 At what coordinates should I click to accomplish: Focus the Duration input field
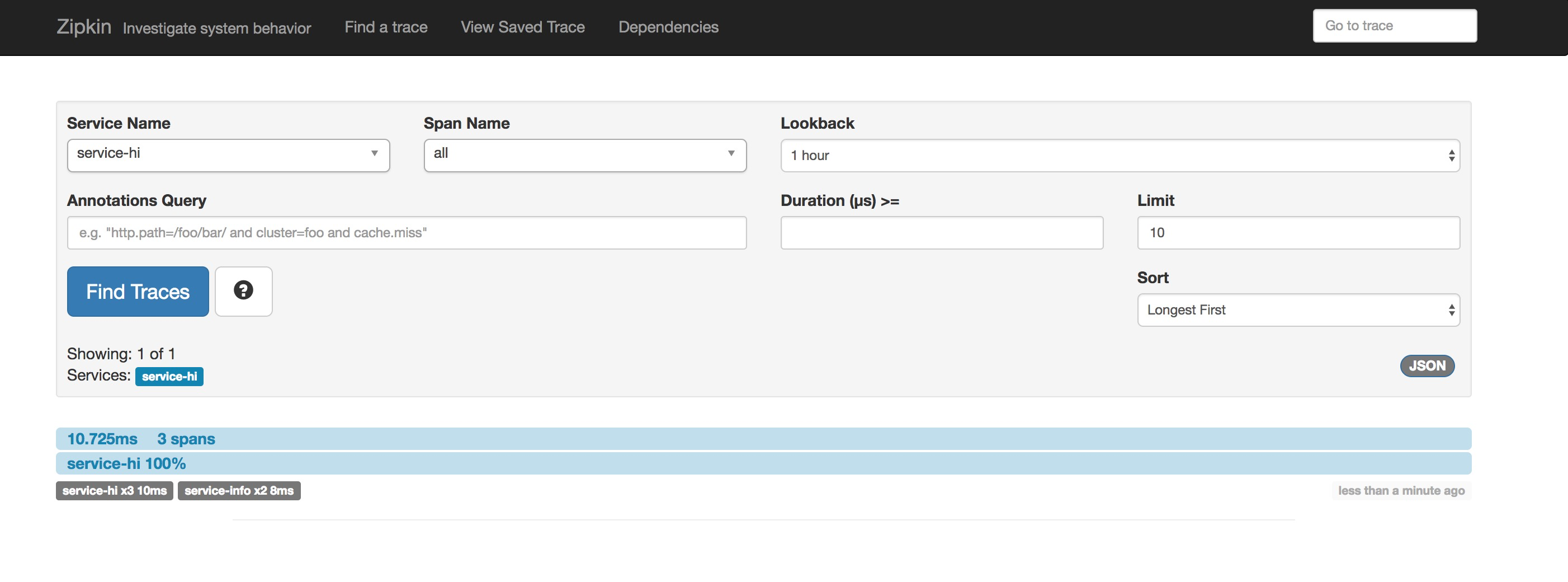(941, 232)
